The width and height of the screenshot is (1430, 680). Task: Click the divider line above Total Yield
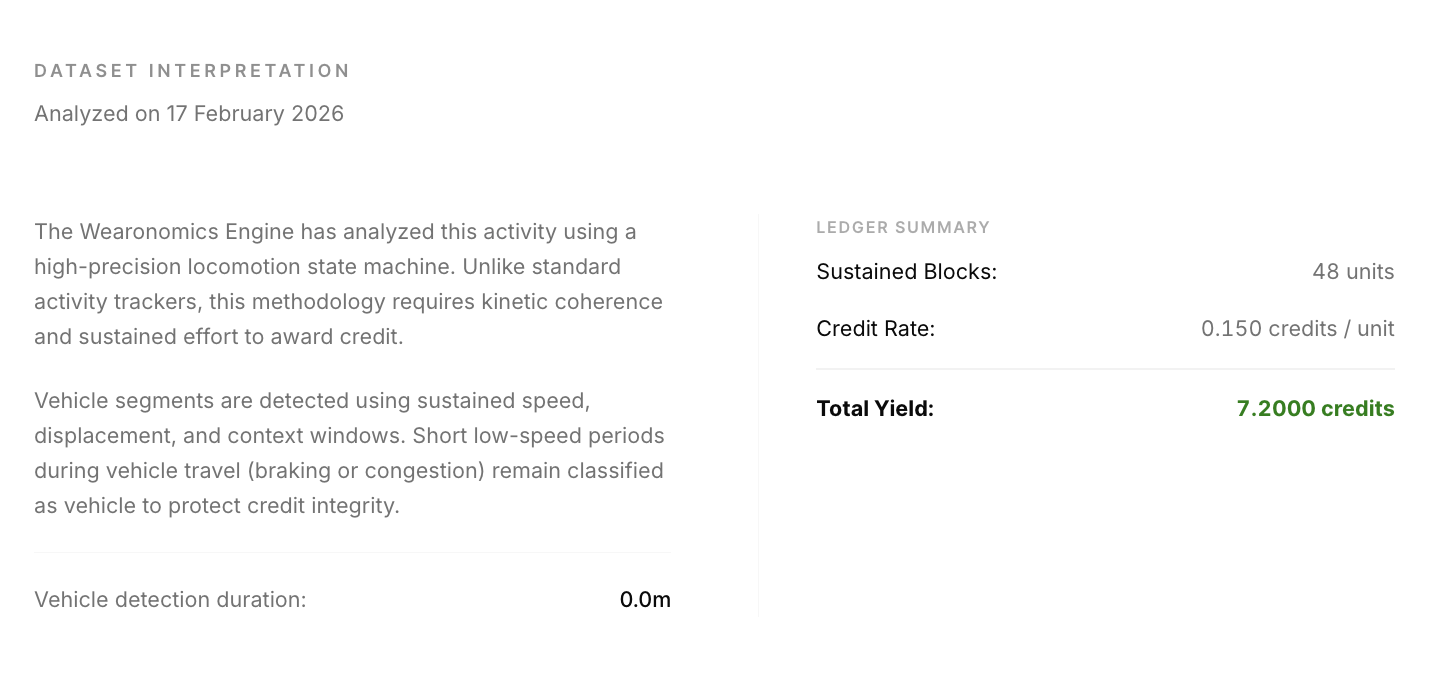(x=1105, y=369)
